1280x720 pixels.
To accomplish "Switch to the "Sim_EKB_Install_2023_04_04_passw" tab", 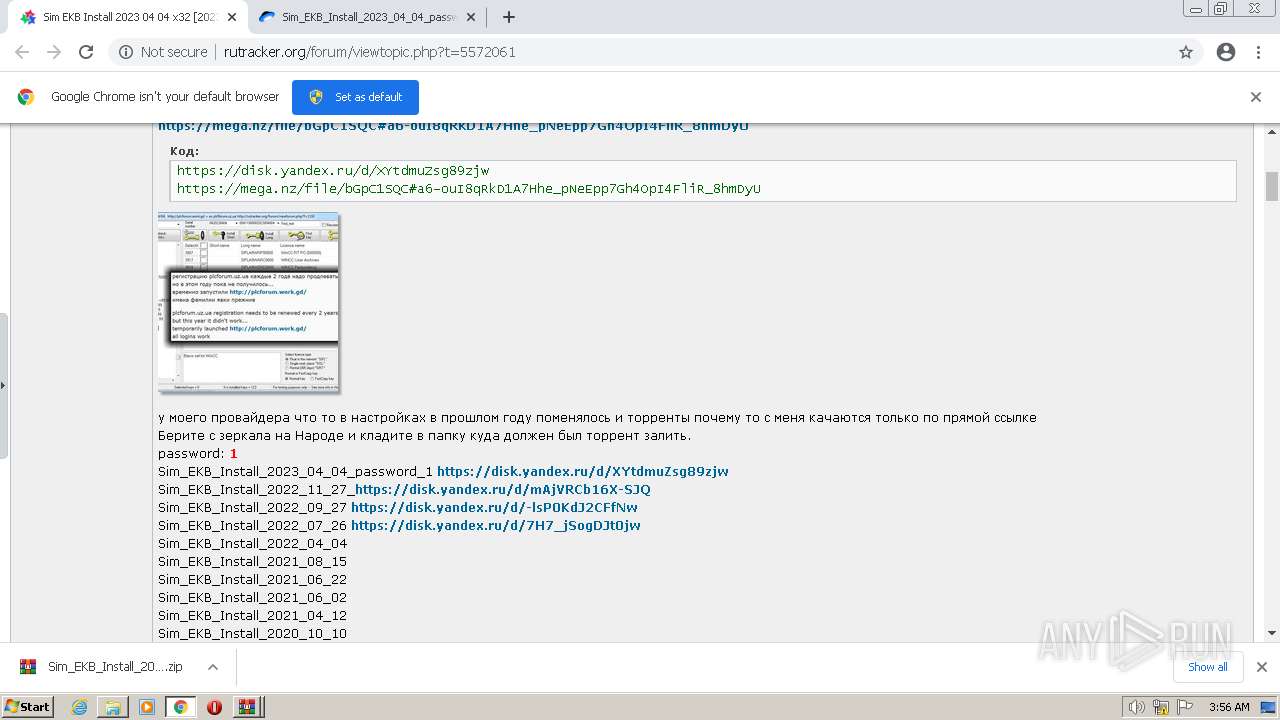I will tap(368, 17).
